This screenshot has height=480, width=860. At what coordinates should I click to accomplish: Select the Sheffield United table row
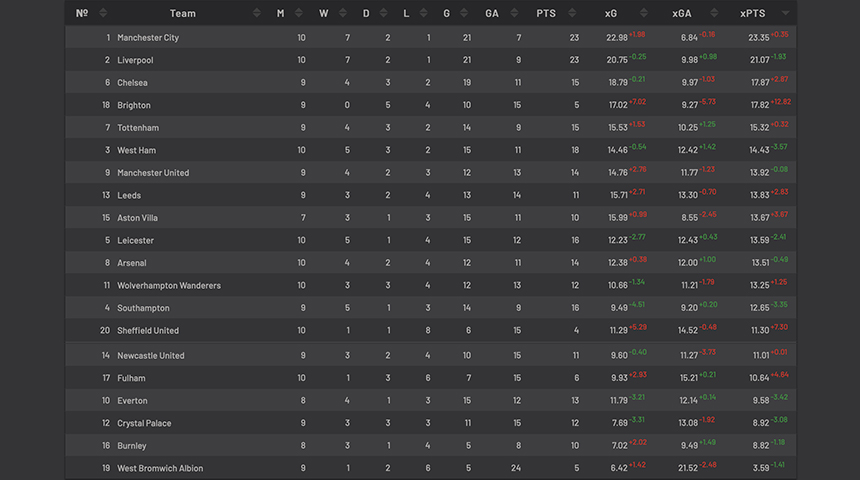point(431,330)
